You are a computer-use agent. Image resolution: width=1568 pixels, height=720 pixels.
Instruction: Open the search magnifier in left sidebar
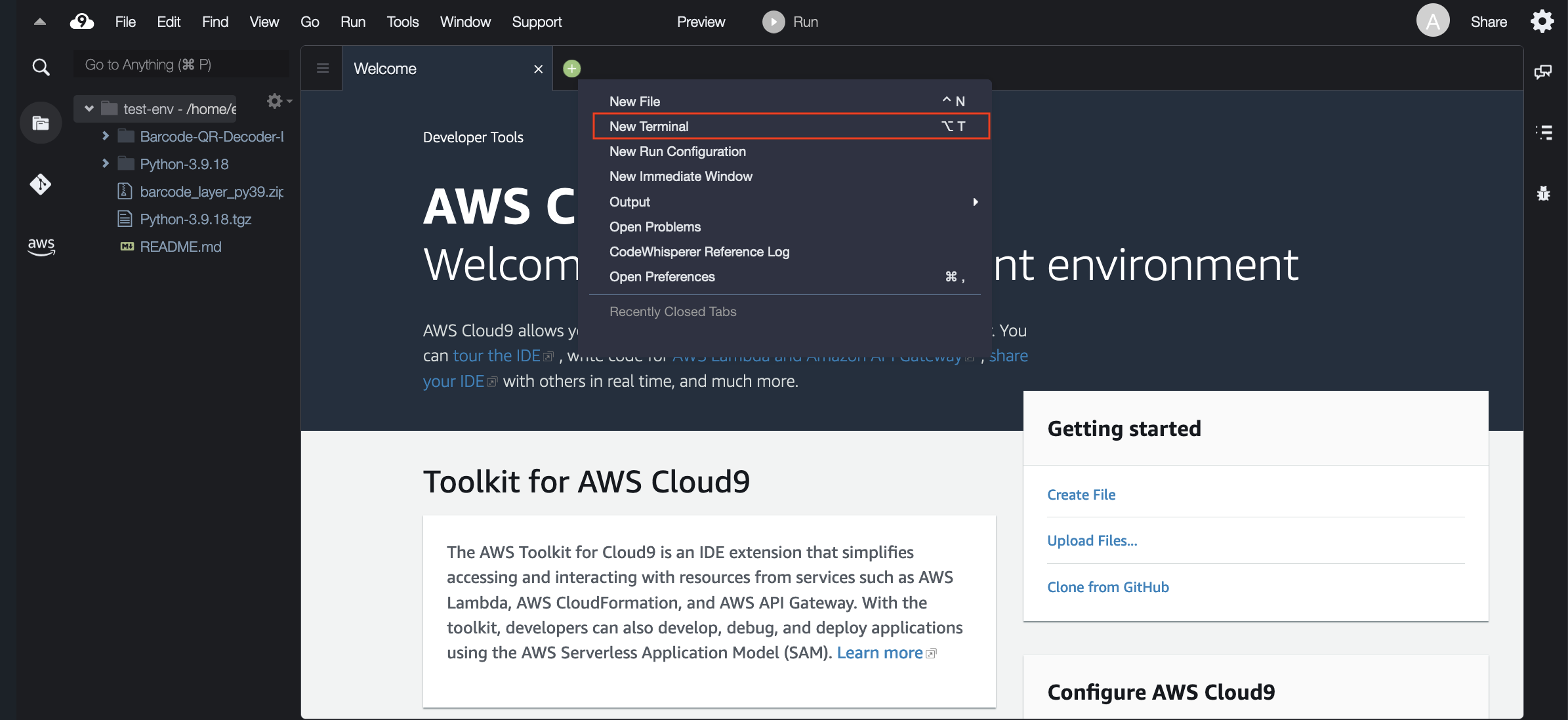[x=41, y=67]
